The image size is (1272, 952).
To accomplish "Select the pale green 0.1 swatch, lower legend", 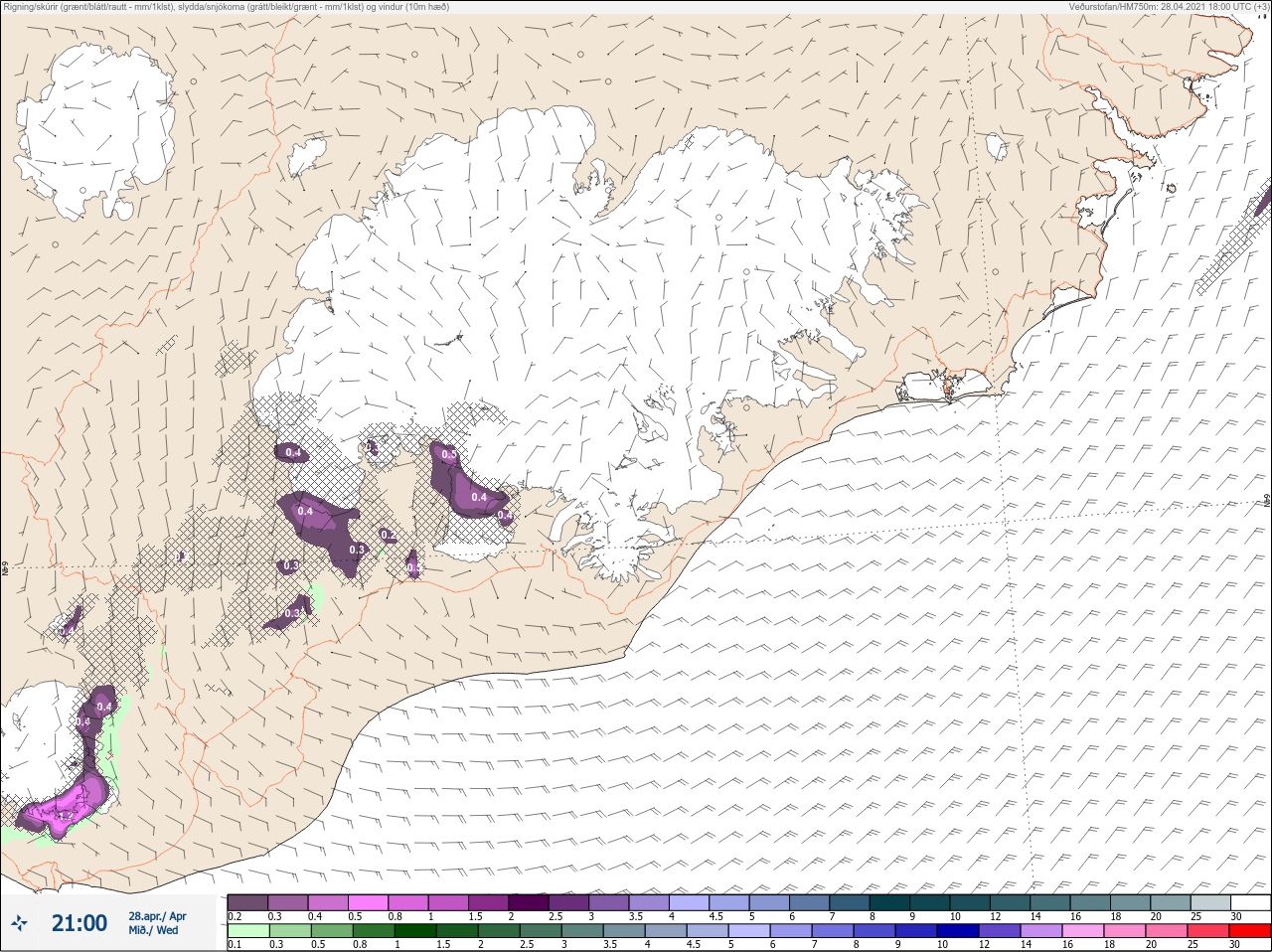I will point(247,932).
